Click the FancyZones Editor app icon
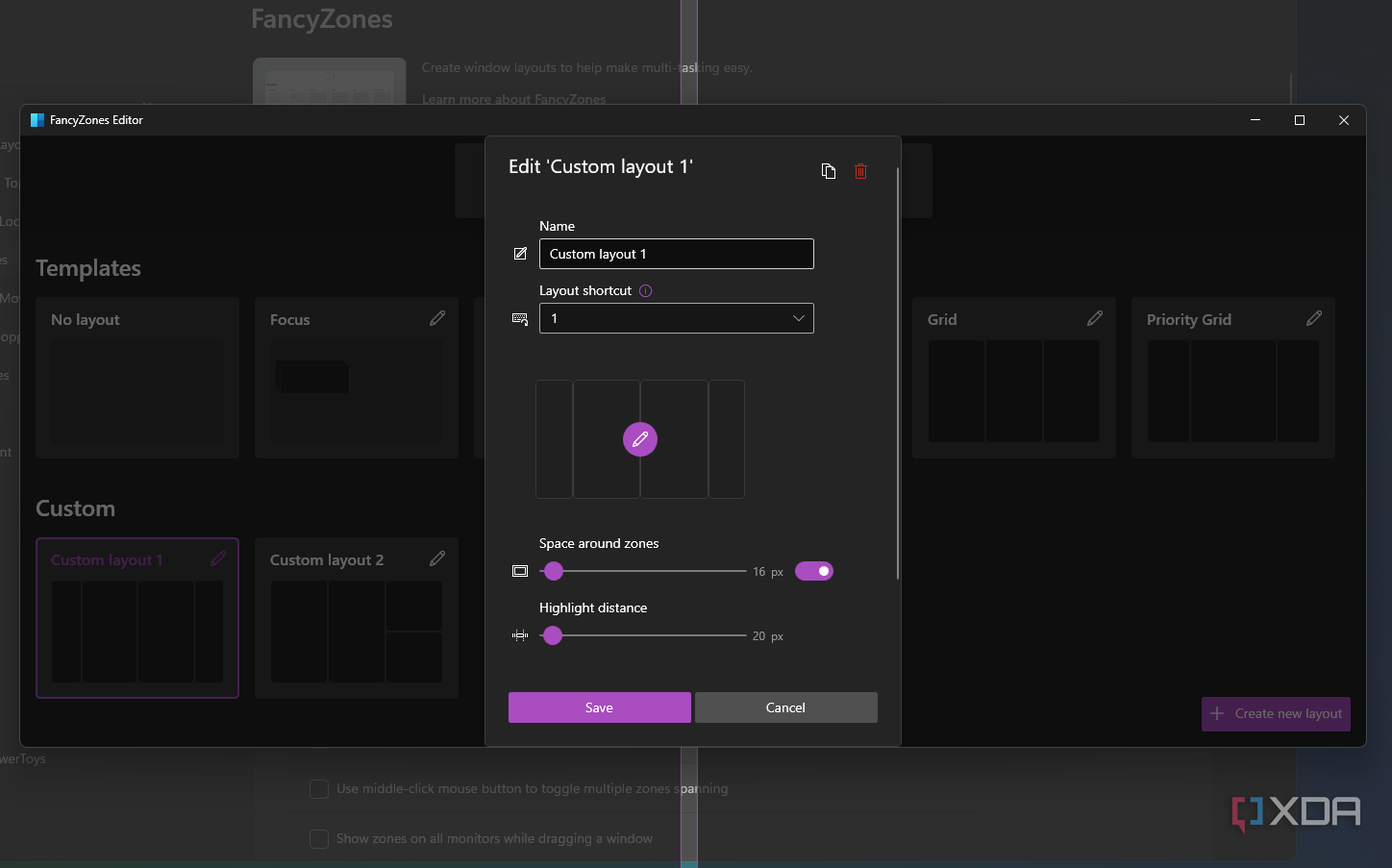This screenshot has height=868, width=1392. pyautogui.click(x=37, y=120)
